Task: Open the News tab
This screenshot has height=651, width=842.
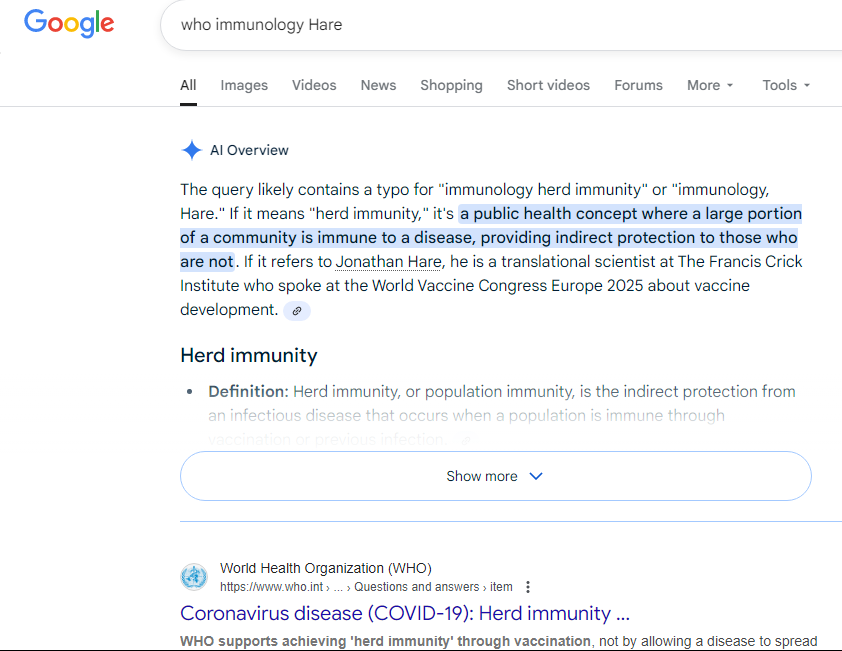Action: (378, 85)
